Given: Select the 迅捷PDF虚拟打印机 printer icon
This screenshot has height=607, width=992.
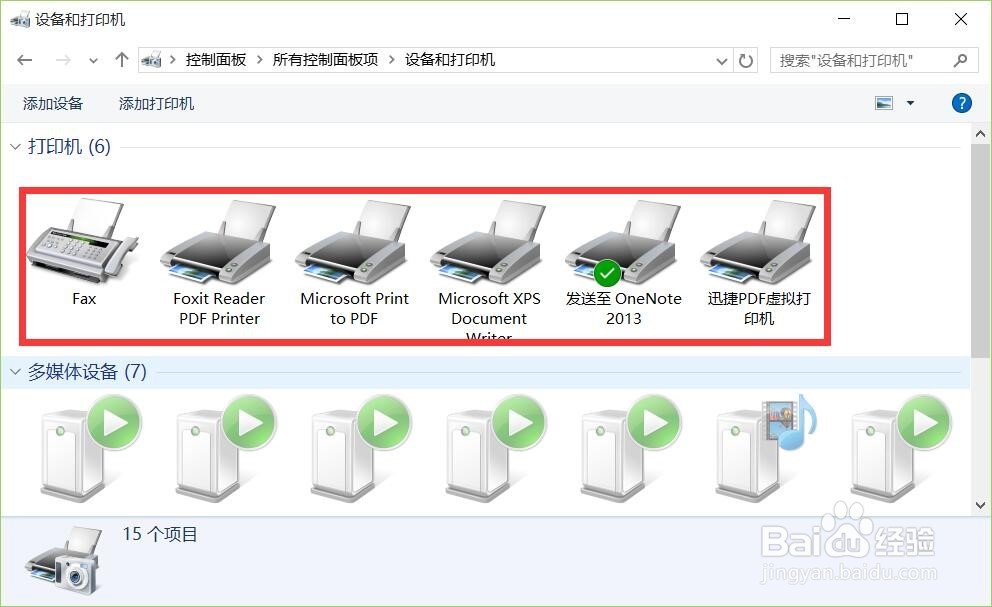Looking at the screenshot, I should point(759,241).
